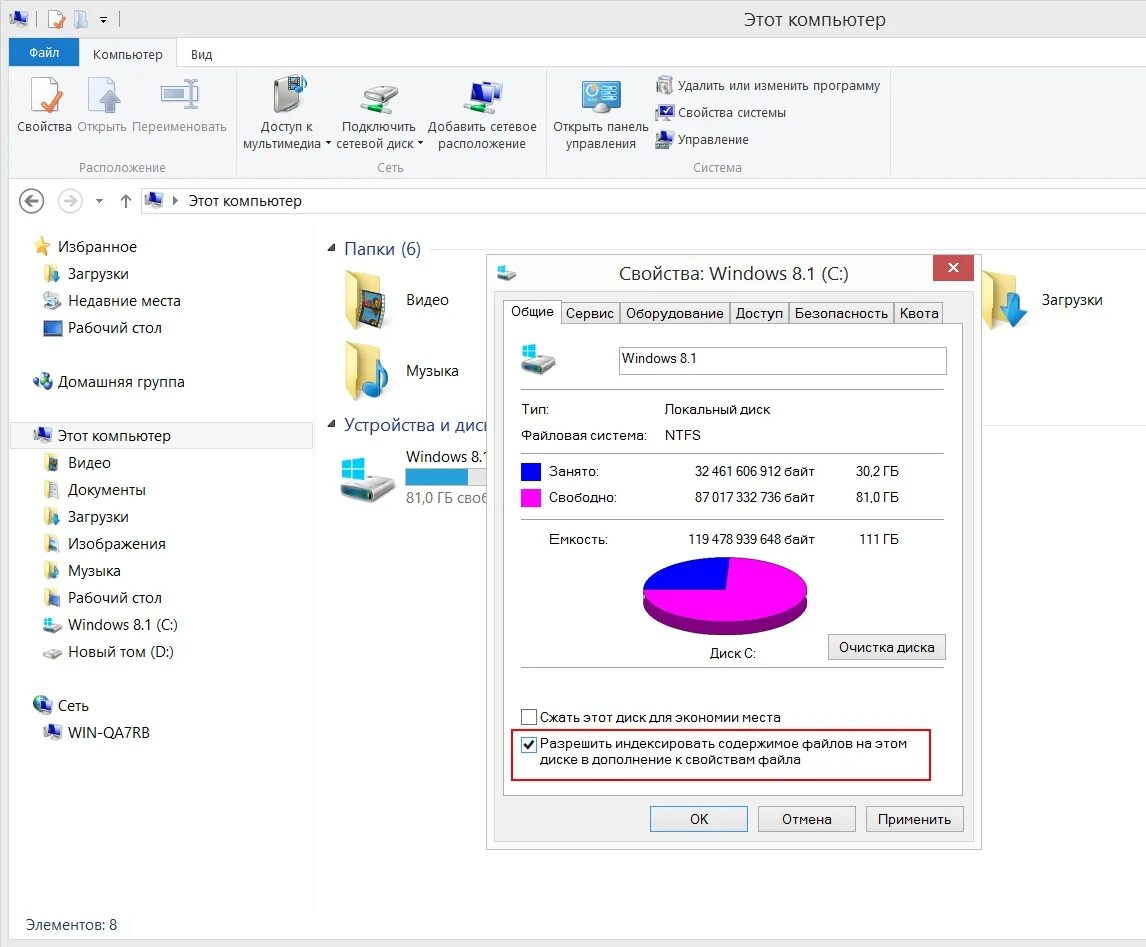The height and width of the screenshot is (947, 1146).
Task: Switch to the Безопасность tab
Action: (841, 313)
